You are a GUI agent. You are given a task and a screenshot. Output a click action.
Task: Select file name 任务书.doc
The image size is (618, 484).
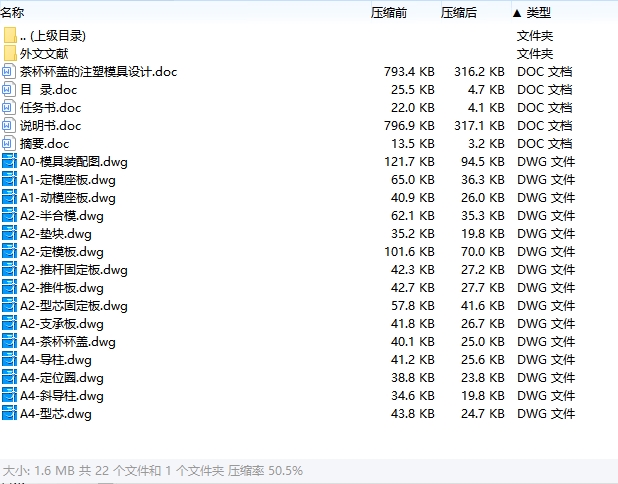tap(50, 108)
